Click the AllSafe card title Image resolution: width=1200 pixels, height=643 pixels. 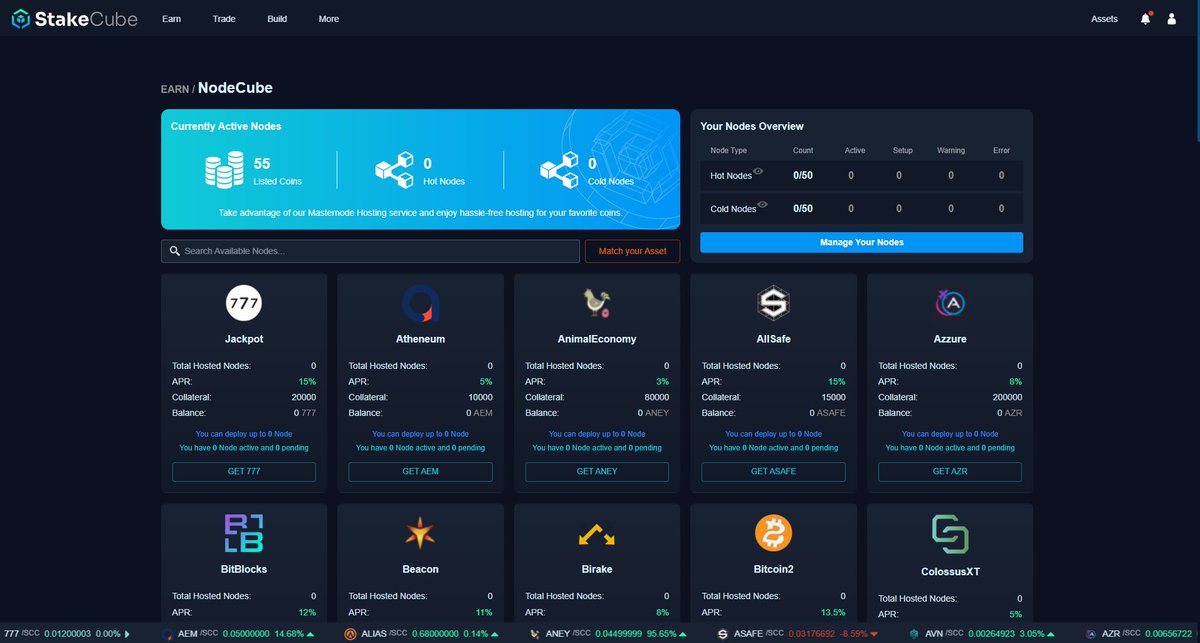click(774, 339)
